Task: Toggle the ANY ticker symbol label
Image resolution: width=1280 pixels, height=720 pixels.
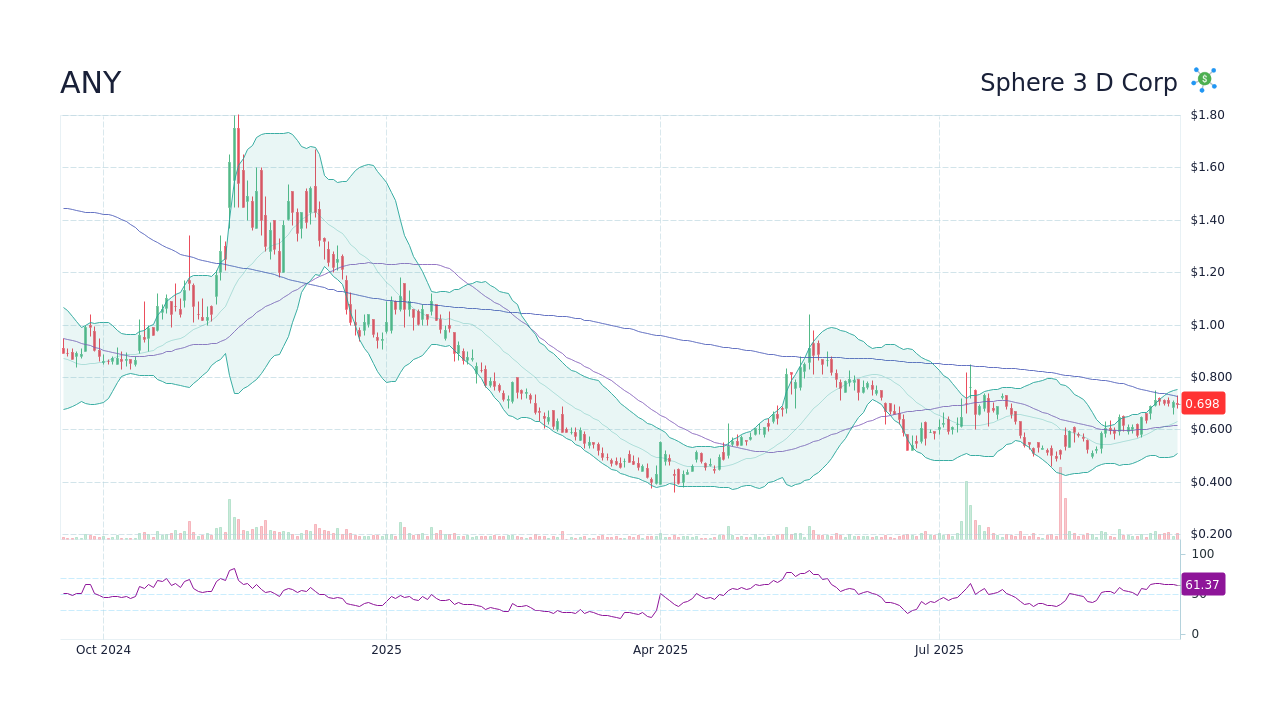Action: [x=90, y=83]
